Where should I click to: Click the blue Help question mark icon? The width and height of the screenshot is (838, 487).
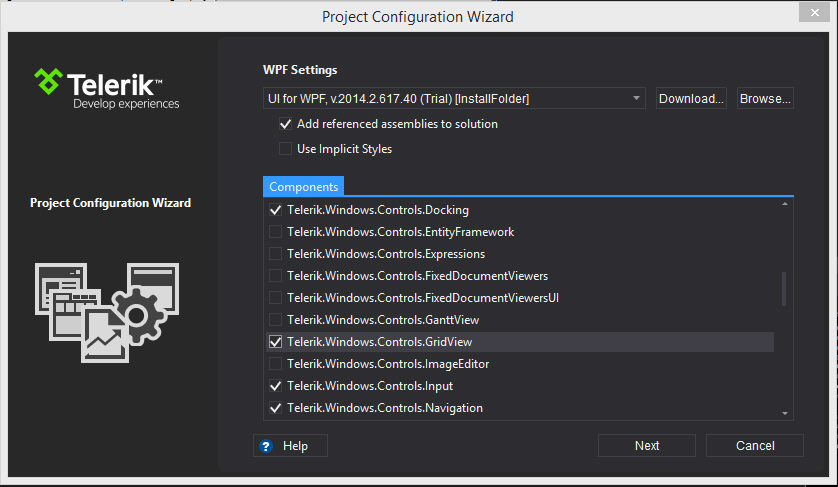266,446
